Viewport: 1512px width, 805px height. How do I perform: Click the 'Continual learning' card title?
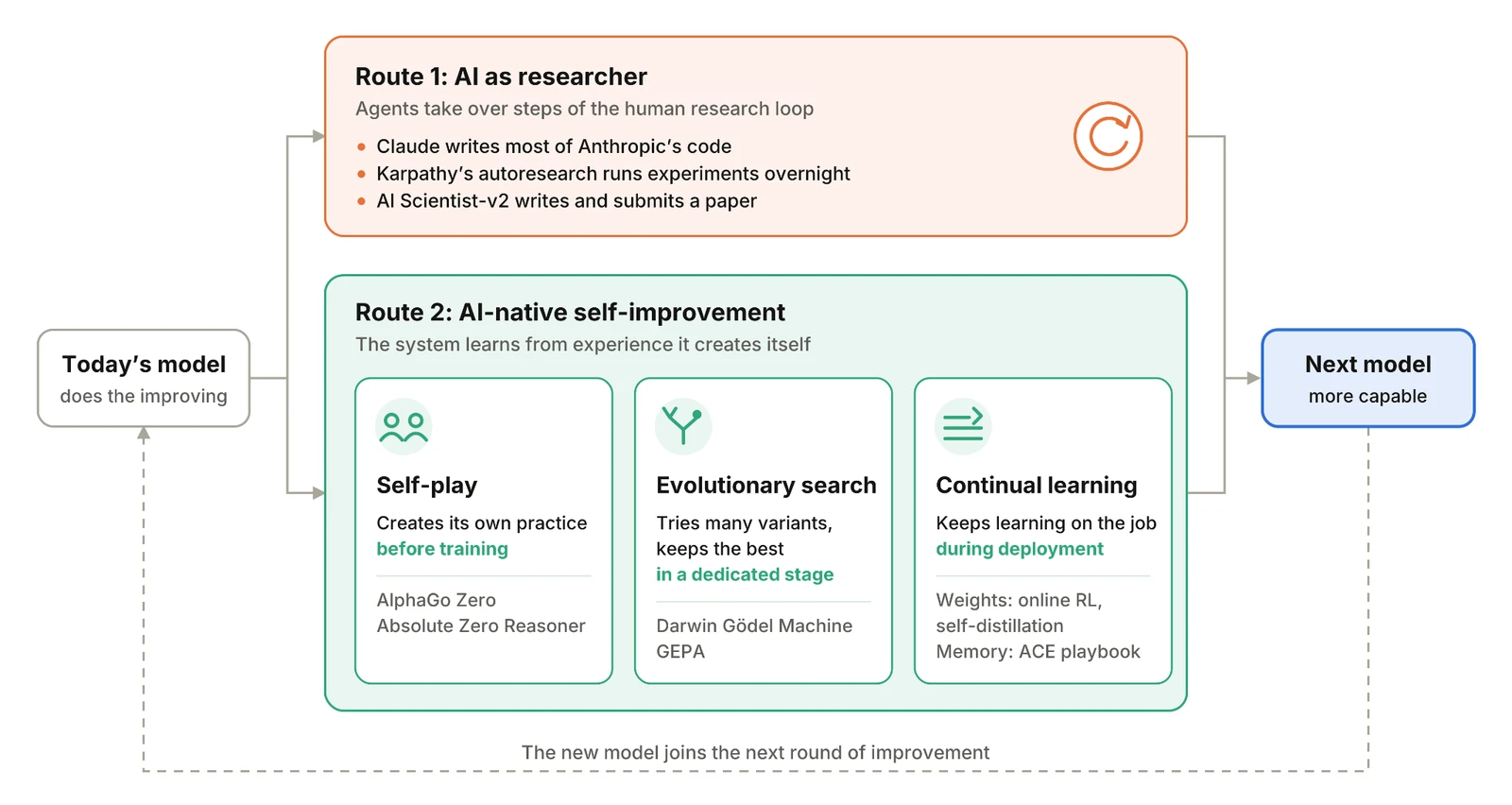click(1037, 486)
